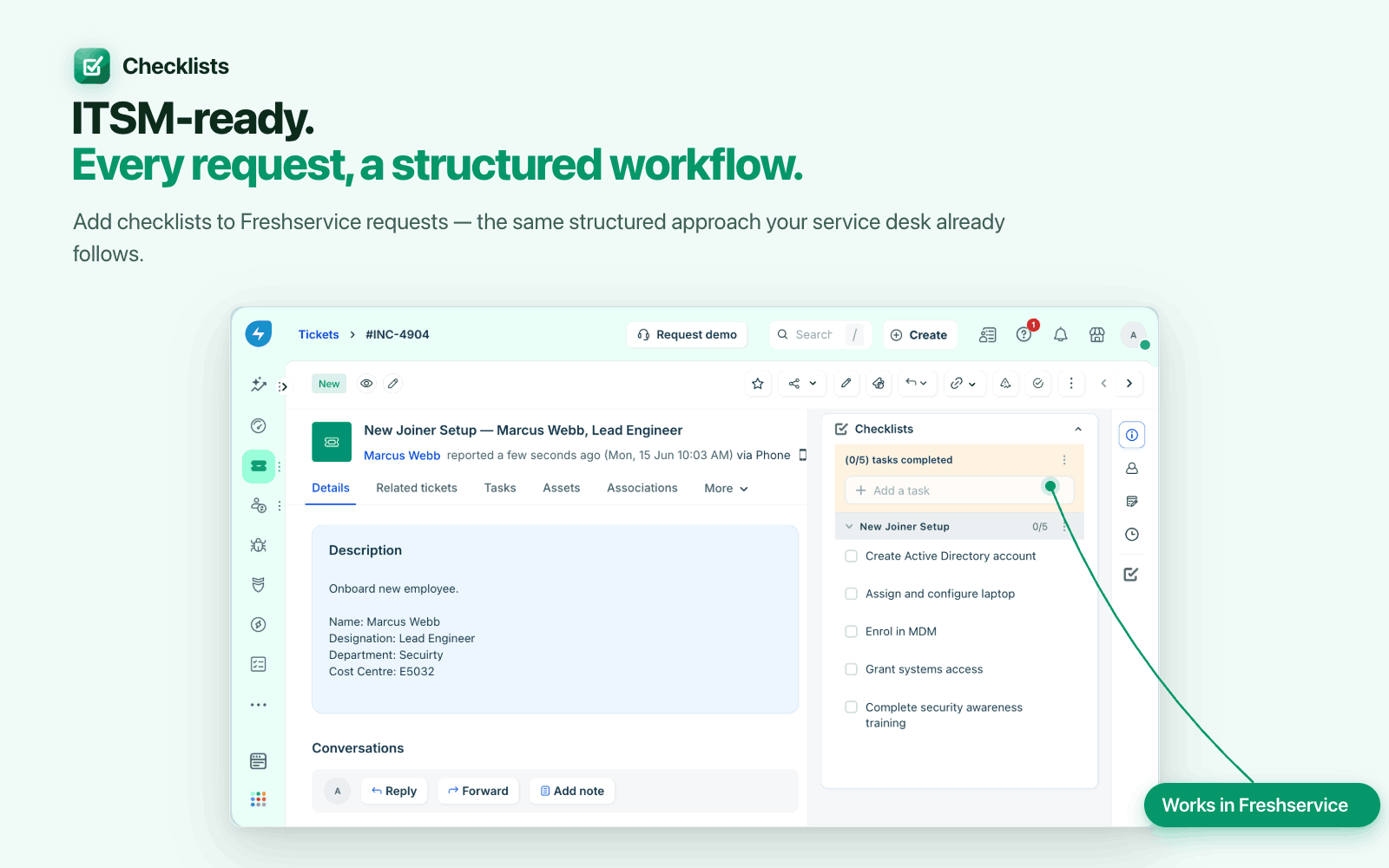The width and height of the screenshot is (1389, 868).
Task: Open the shield icon in sidebar
Action: pyautogui.click(x=259, y=585)
